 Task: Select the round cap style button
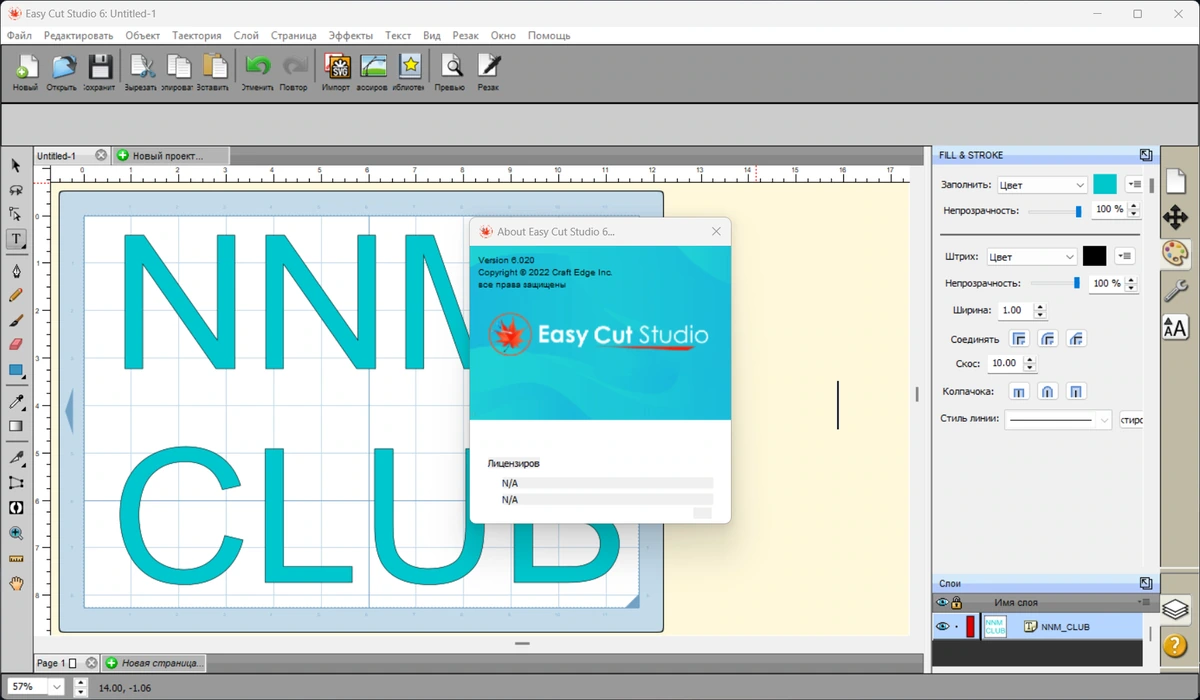pos(1048,392)
